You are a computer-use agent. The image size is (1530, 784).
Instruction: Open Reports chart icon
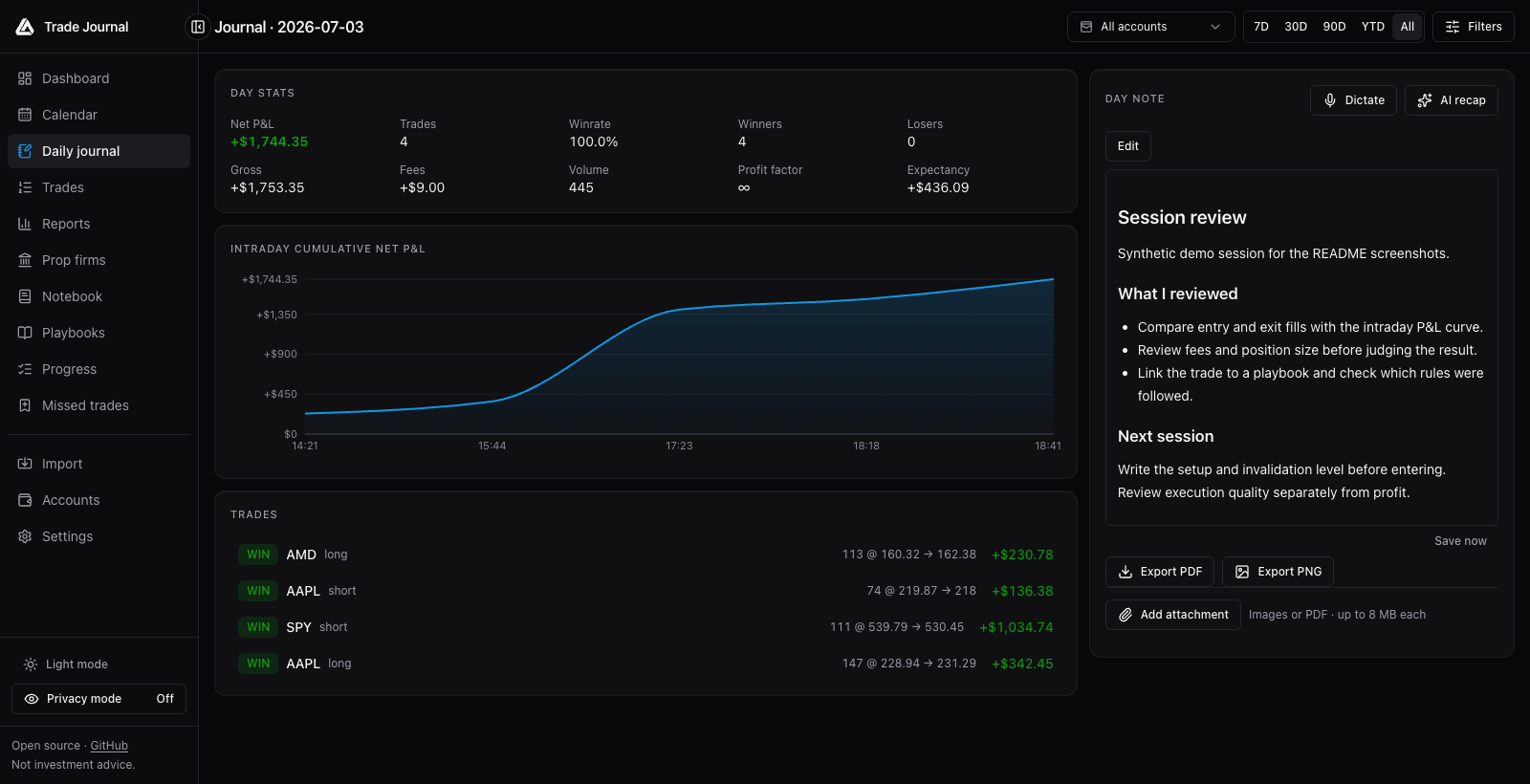25,224
